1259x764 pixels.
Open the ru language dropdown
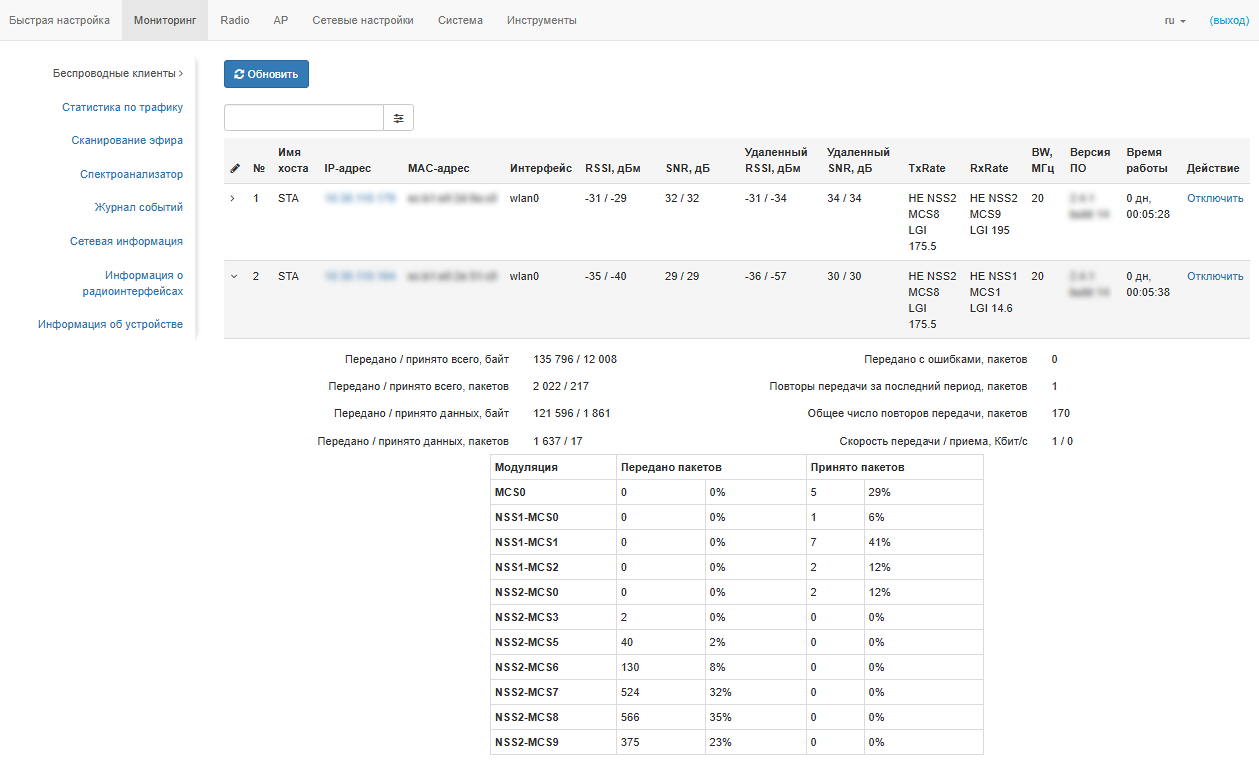point(1174,20)
